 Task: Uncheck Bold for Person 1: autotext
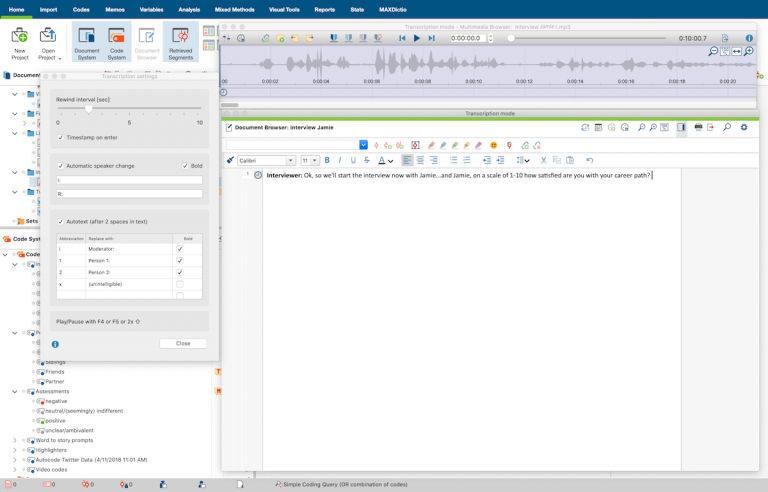click(x=180, y=261)
